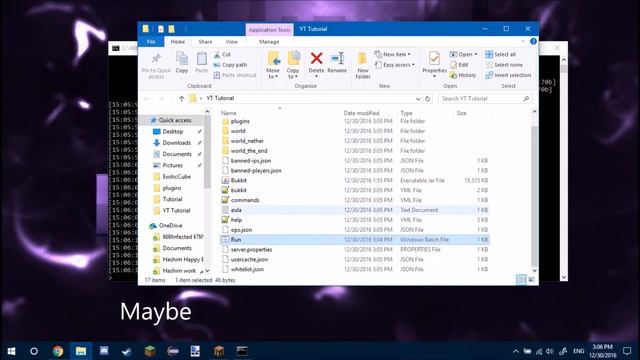Click Paste shortcut in the ribbon

pos(235,75)
